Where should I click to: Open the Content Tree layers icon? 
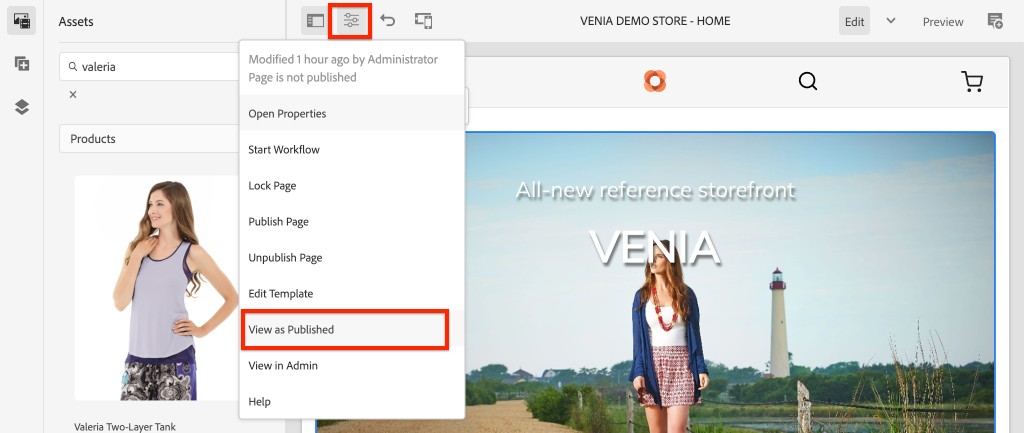(x=22, y=107)
